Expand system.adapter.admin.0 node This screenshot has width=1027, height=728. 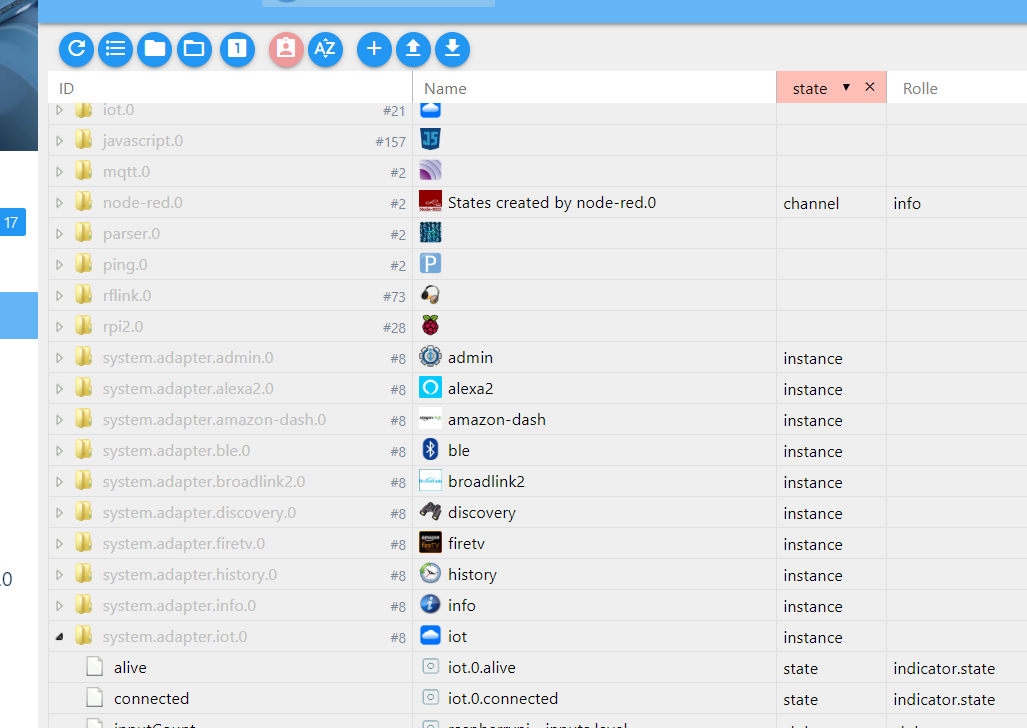pyautogui.click(x=60, y=358)
